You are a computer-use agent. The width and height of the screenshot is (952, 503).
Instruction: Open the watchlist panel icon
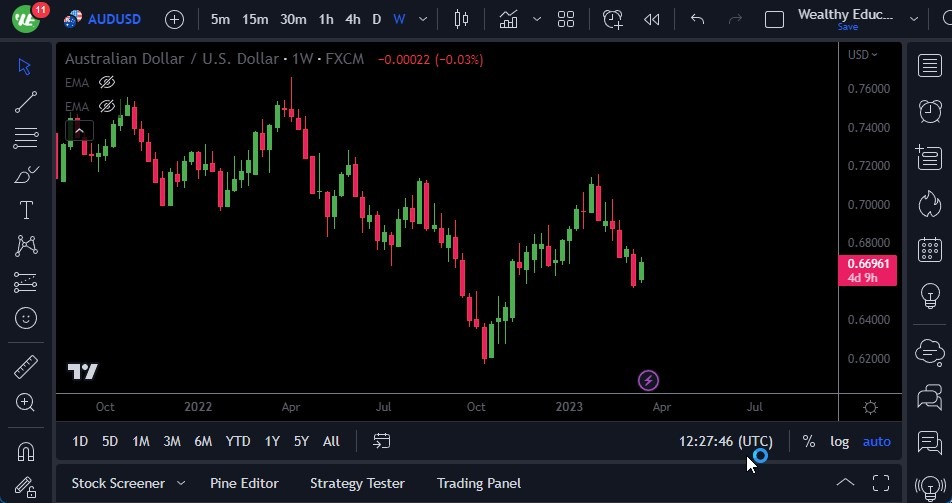(x=929, y=65)
